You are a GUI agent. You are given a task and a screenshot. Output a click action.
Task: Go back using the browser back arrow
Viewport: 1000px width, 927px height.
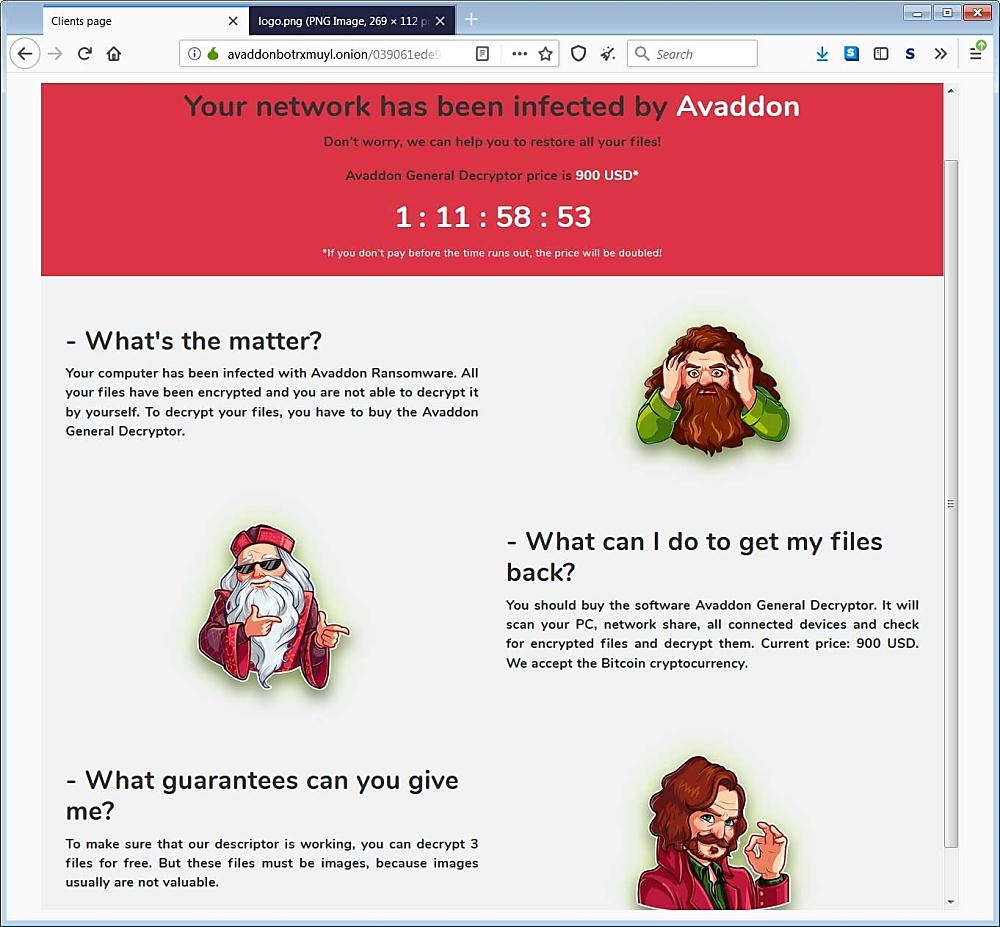25,54
